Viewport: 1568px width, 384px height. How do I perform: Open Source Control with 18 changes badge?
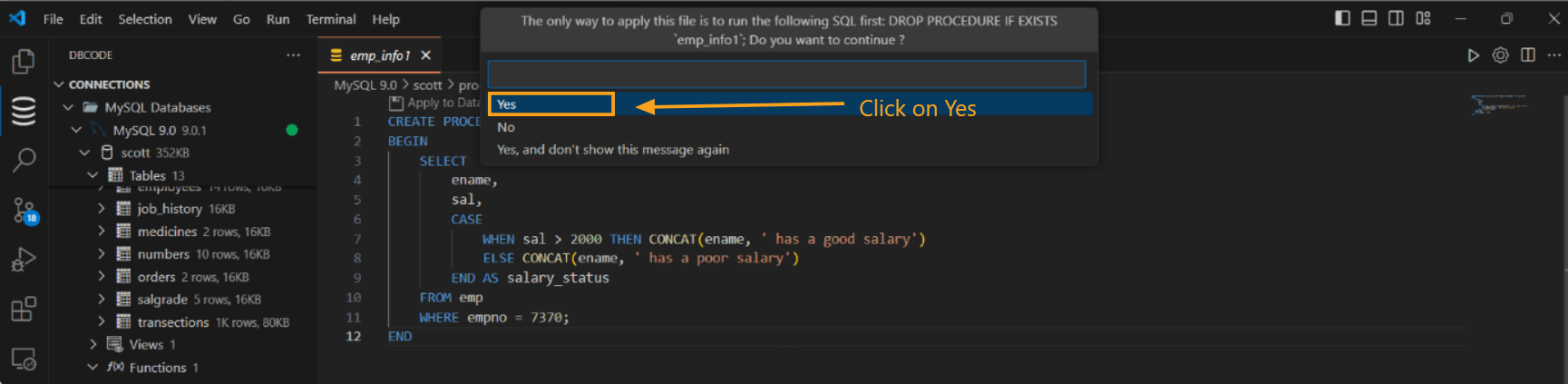click(23, 211)
